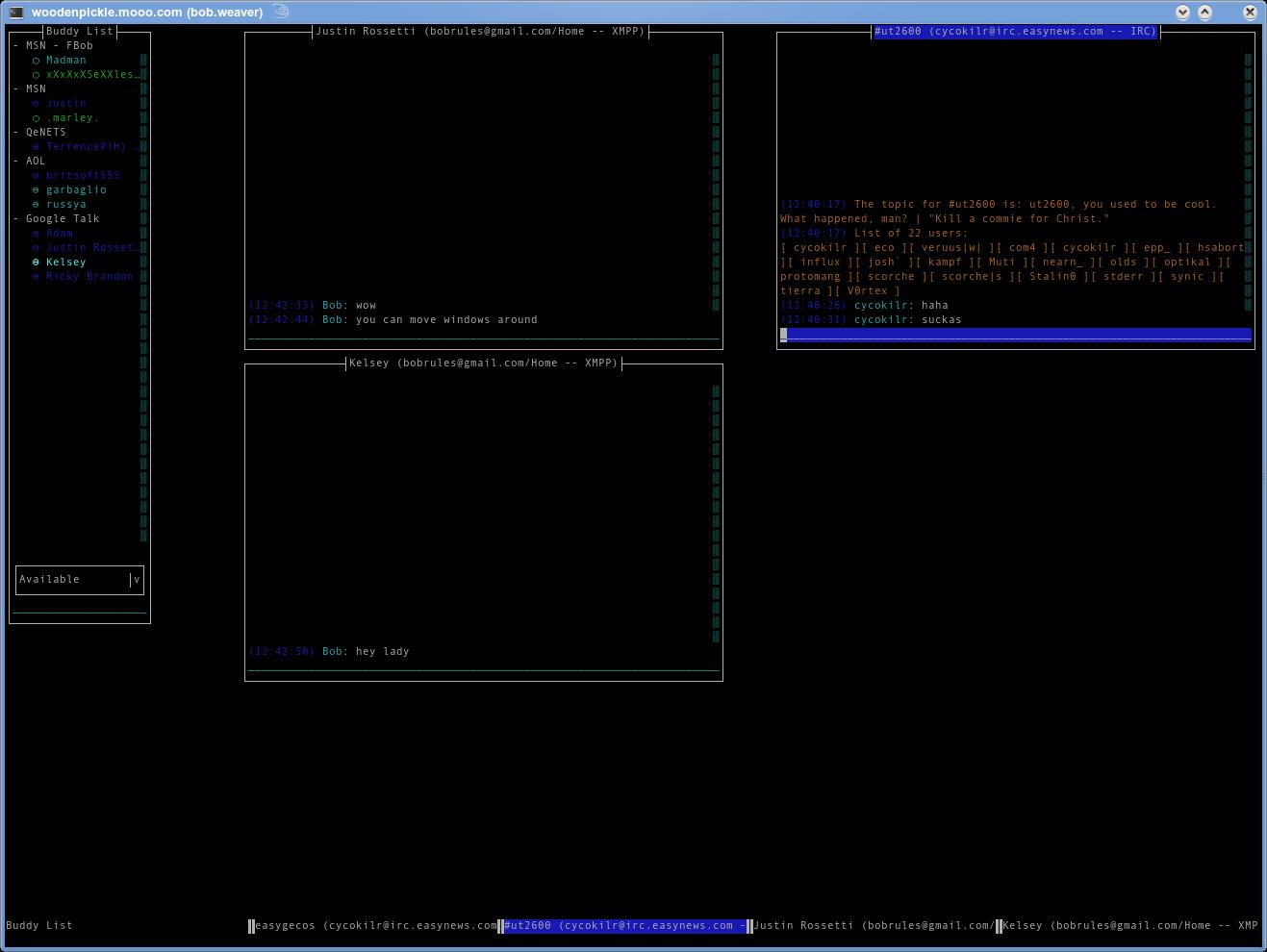Screen dimensions: 1267x952
Task: Click the status icon next to Kelsey
Action: [37, 263]
